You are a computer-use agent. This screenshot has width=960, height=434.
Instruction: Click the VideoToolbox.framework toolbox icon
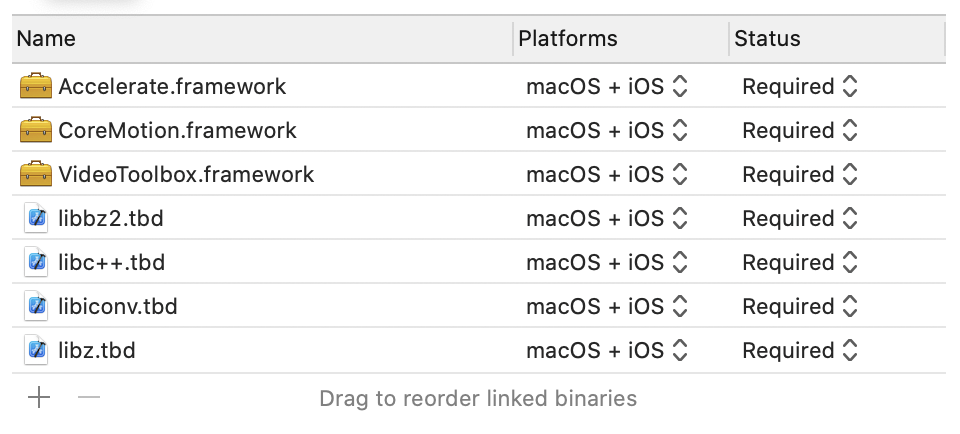35,175
